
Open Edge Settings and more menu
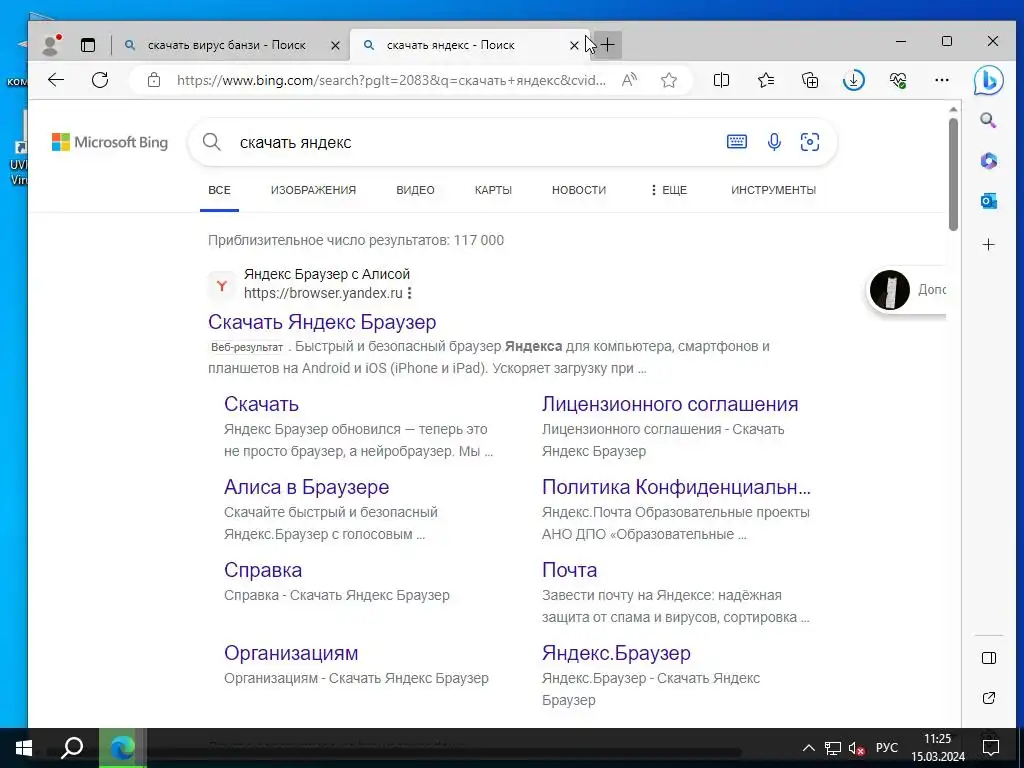tap(942, 80)
